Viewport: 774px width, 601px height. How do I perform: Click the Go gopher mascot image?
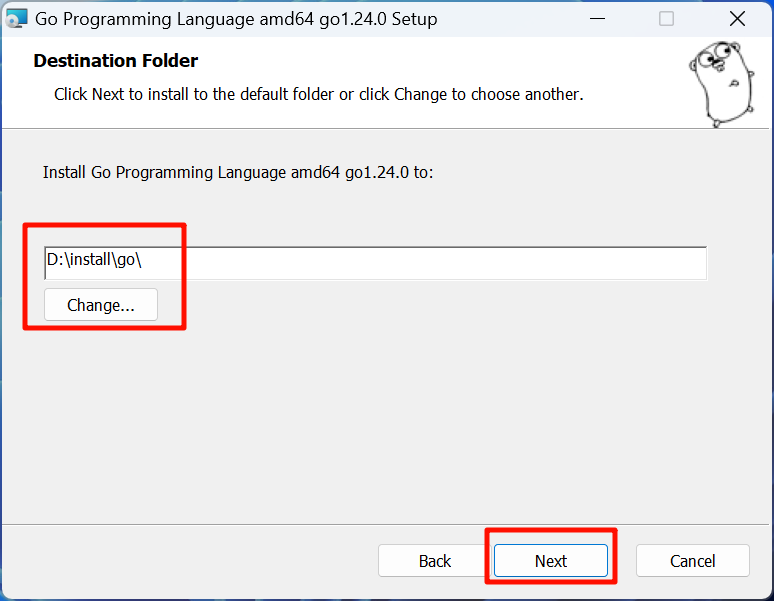coord(721,84)
